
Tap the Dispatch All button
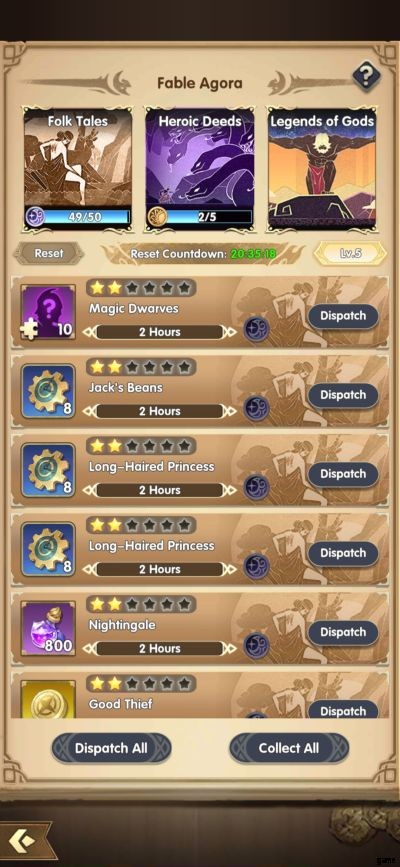pyautogui.click(x=111, y=748)
